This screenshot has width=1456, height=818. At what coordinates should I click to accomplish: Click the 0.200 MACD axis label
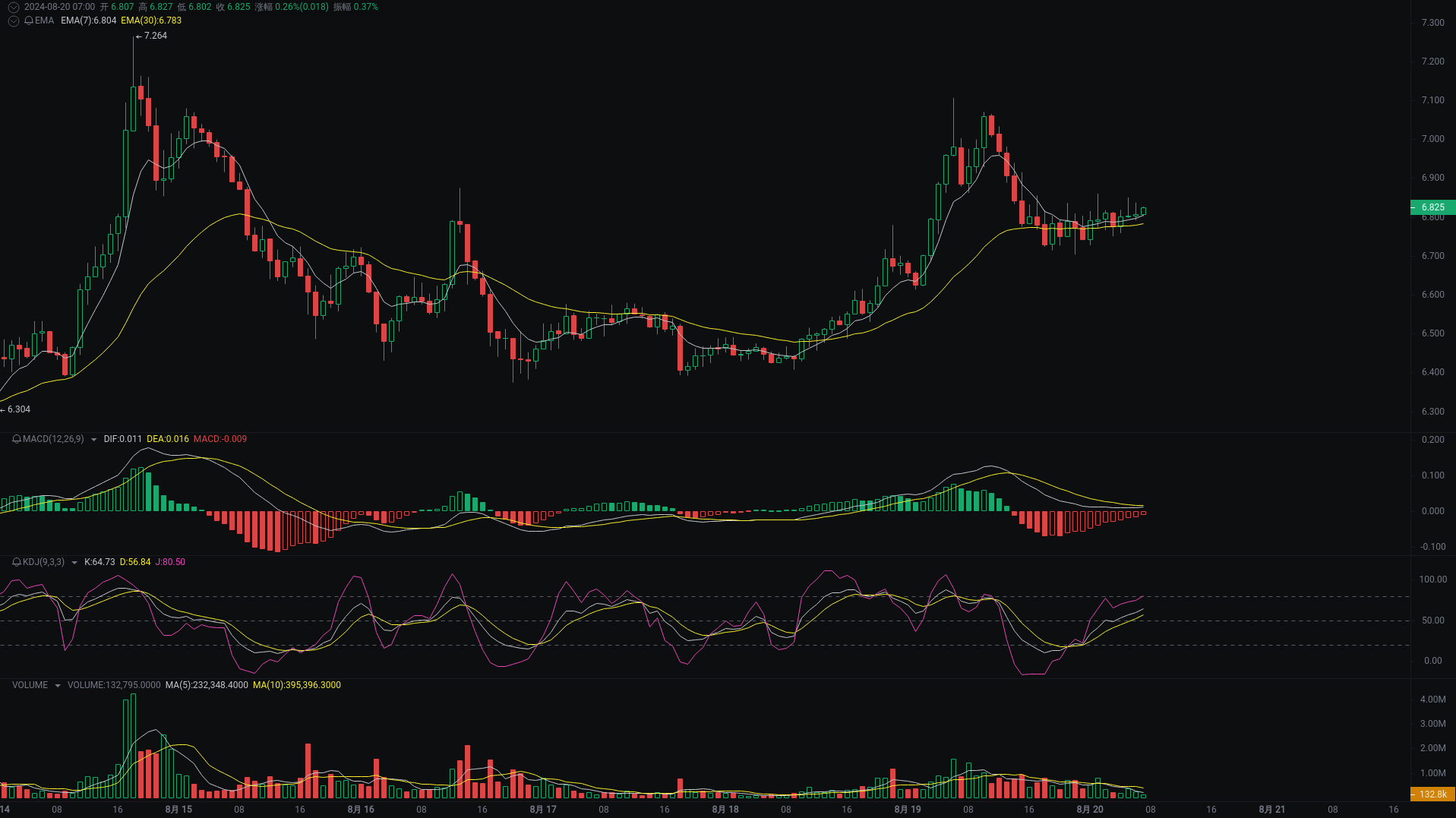click(x=1433, y=440)
